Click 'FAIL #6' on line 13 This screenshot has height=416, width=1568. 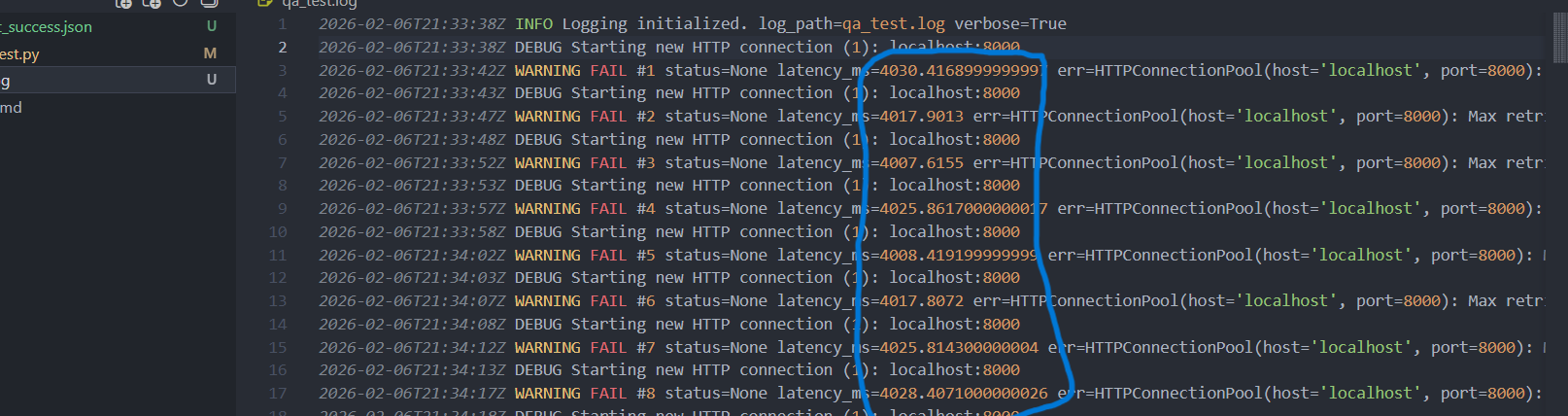coord(623,300)
